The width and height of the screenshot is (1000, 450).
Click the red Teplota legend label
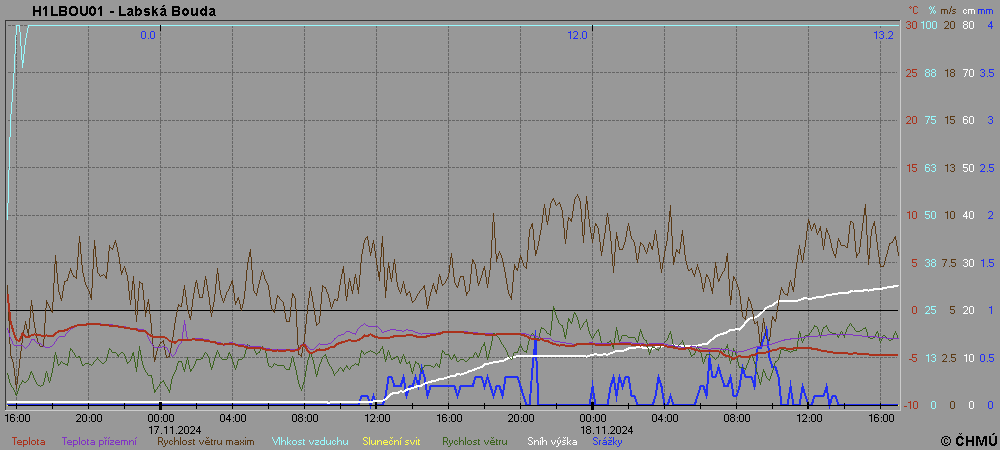[x=28, y=441]
